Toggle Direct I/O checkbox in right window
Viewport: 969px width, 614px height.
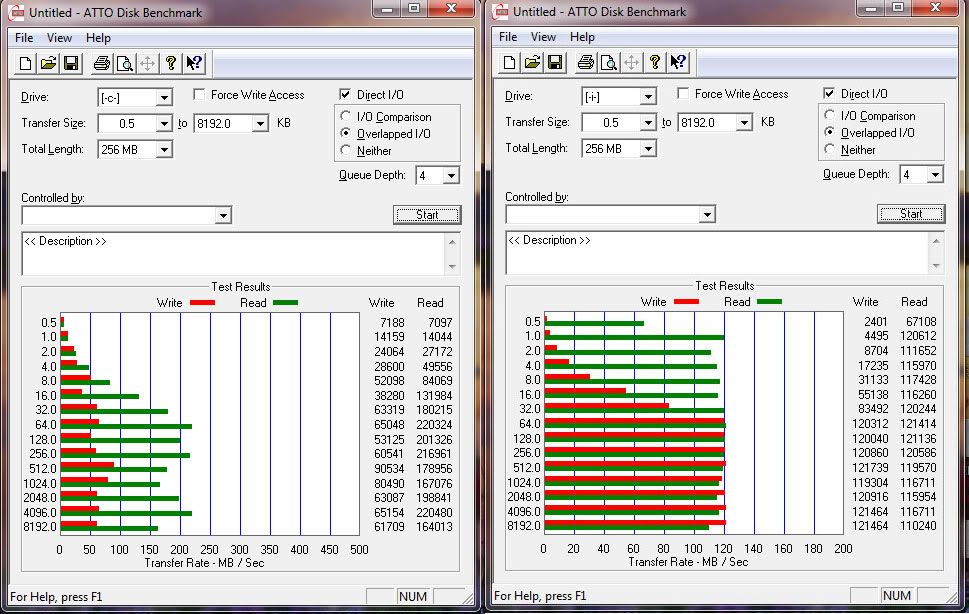829,93
